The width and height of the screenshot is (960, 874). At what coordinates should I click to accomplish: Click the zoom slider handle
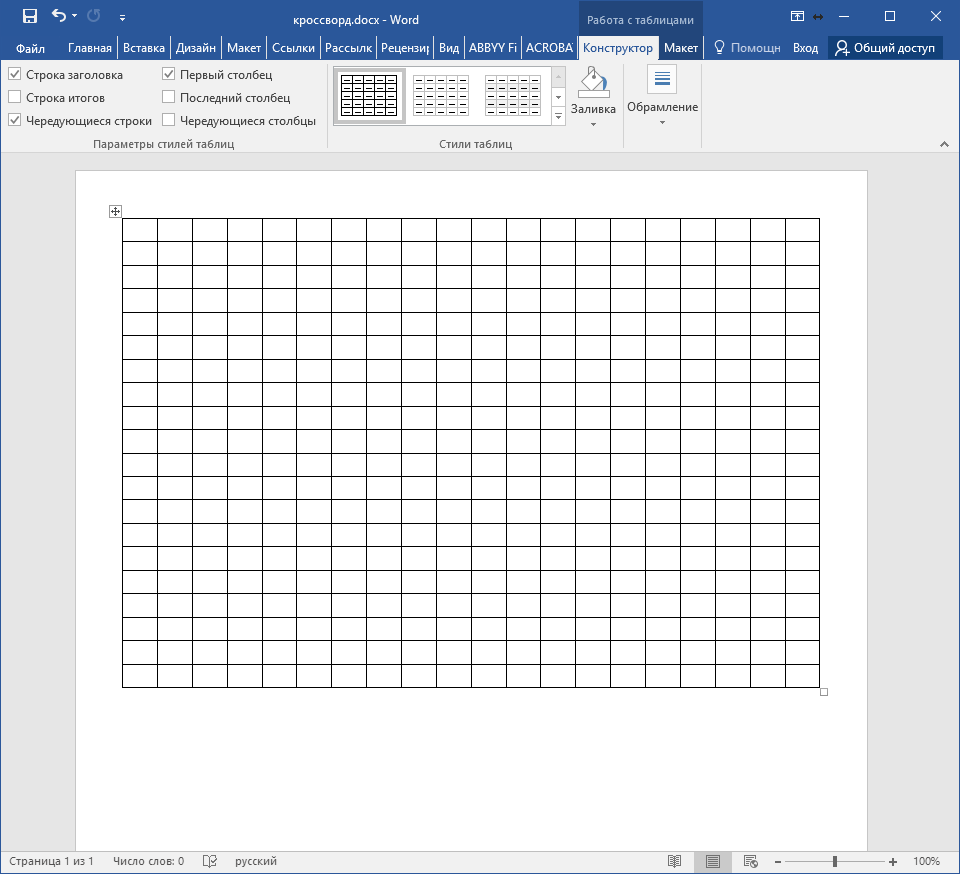835,861
